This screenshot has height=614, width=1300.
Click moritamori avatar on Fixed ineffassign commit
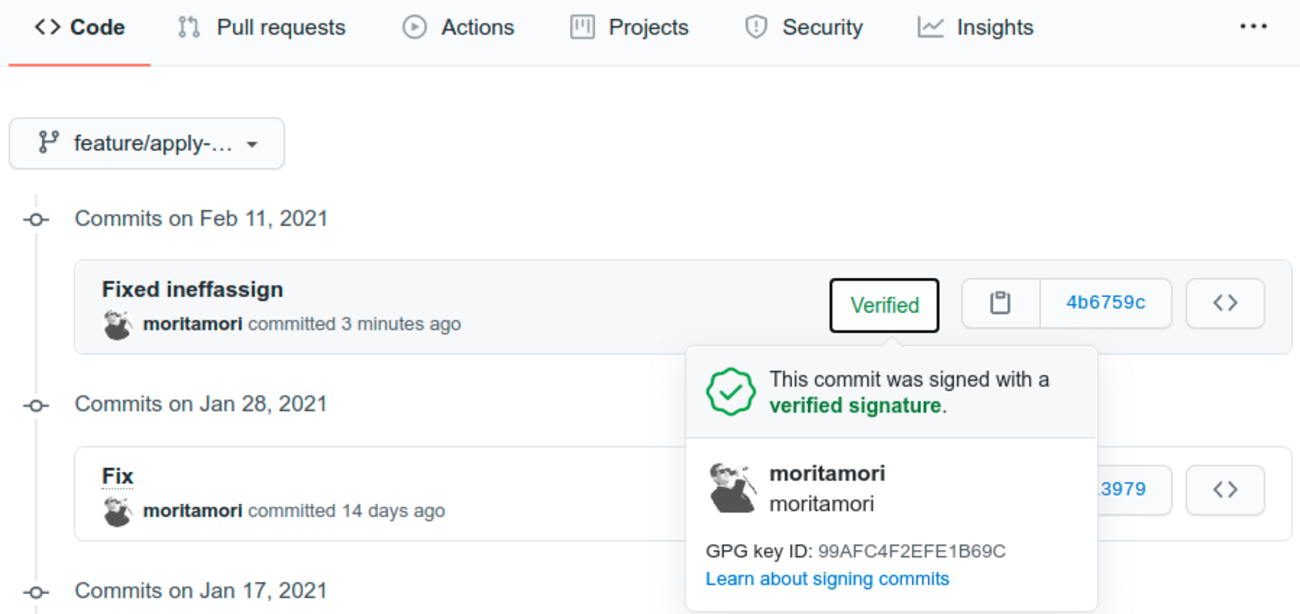tap(118, 324)
